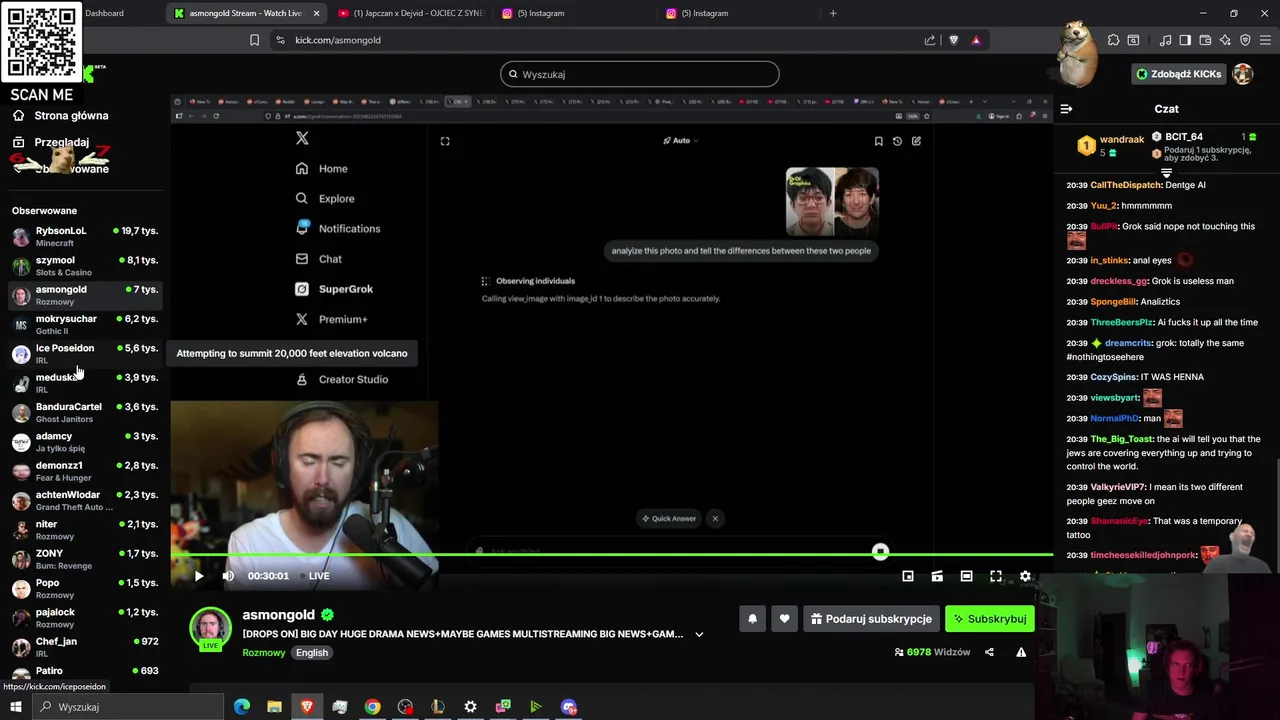Close the asmongold Stream browser tab

(x=317, y=13)
